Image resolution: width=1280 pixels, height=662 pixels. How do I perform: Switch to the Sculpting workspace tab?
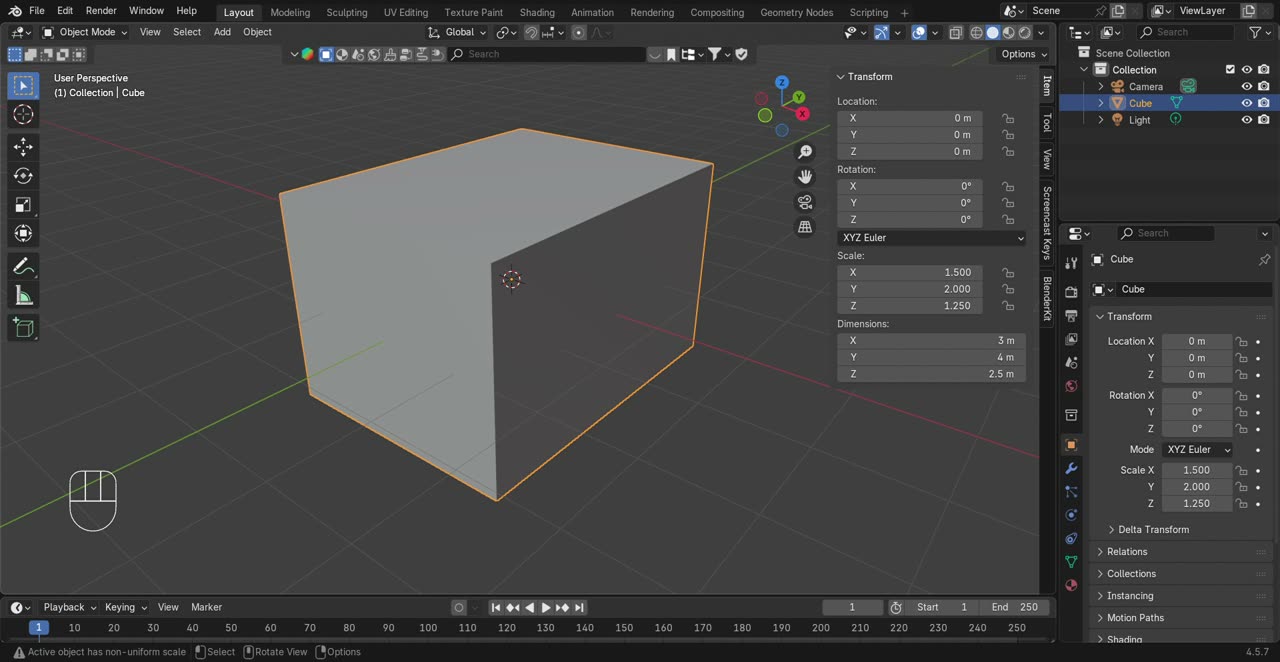pos(347,12)
